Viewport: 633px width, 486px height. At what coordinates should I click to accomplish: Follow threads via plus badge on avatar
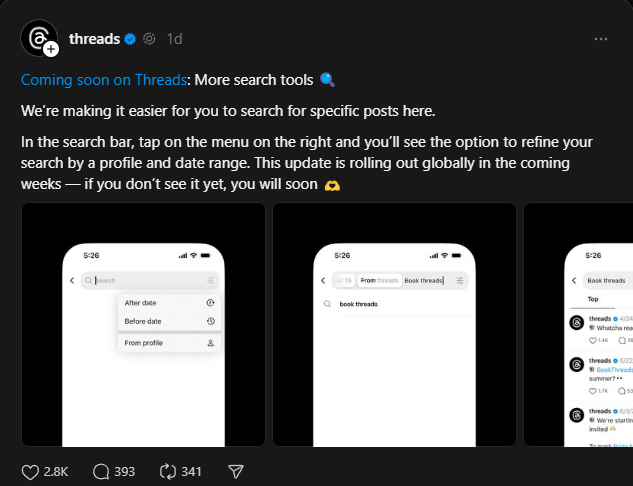(51, 49)
